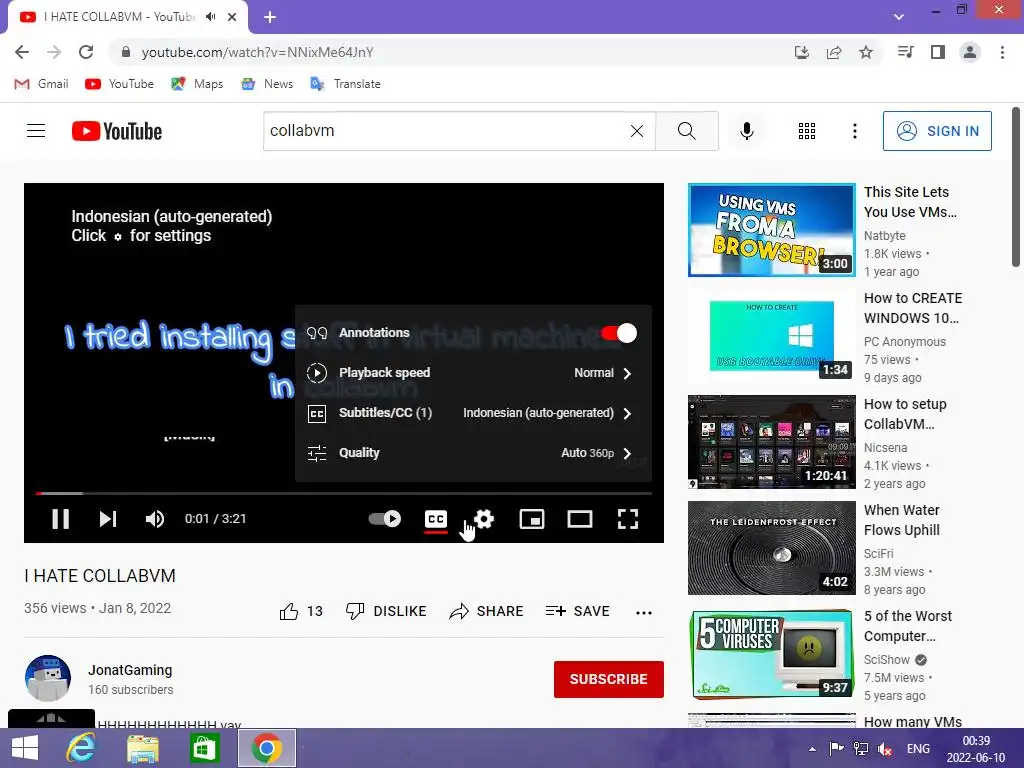Launch Internet Explorer from taskbar
The image size is (1024, 768).
tap(81, 748)
